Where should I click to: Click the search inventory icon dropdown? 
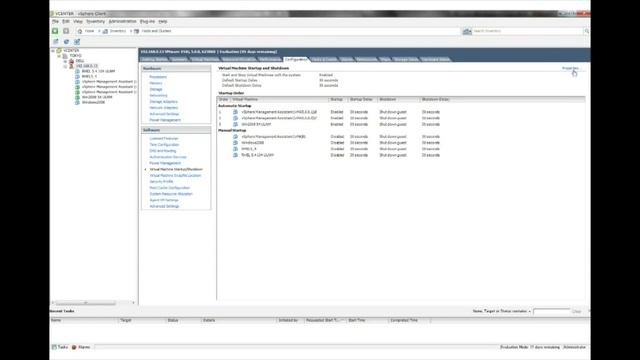467,31
